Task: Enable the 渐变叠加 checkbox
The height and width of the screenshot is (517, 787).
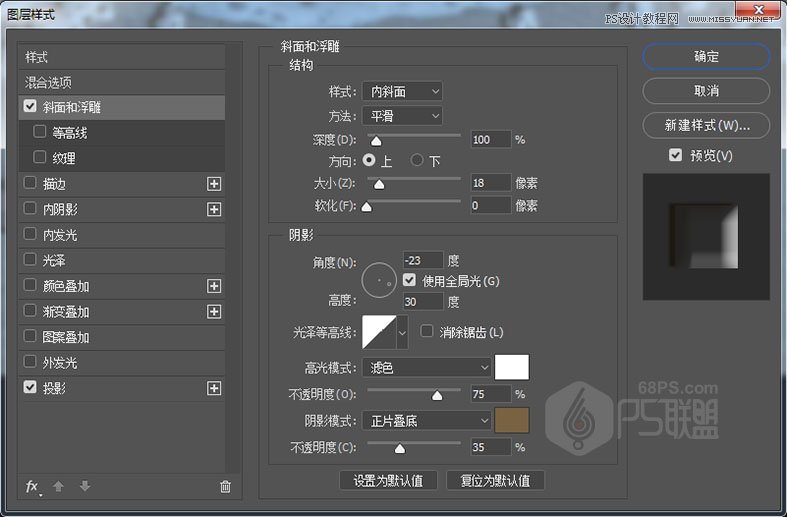Action: point(30,311)
